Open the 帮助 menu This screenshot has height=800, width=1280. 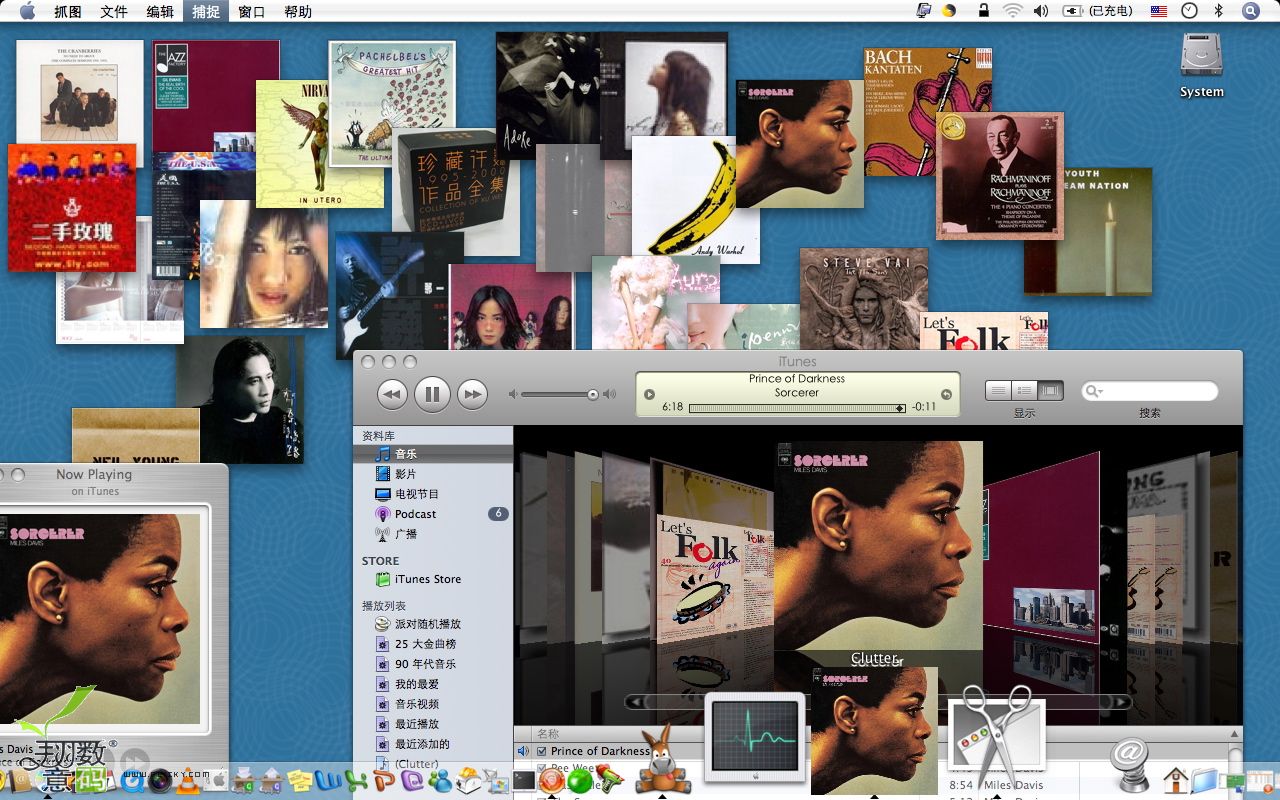pos(298,11)
